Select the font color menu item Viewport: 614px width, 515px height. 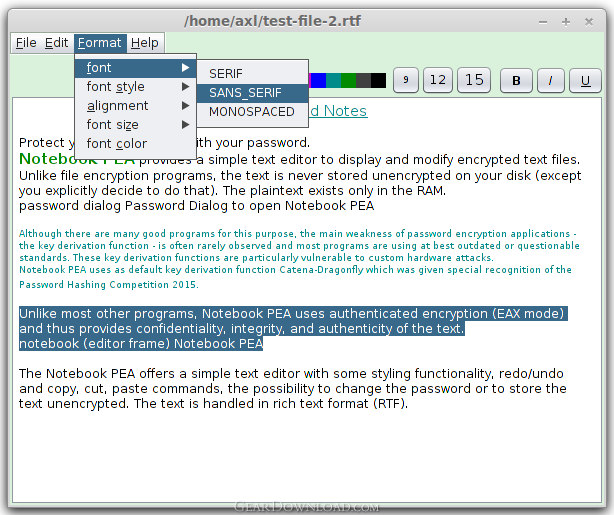point(135,144)
